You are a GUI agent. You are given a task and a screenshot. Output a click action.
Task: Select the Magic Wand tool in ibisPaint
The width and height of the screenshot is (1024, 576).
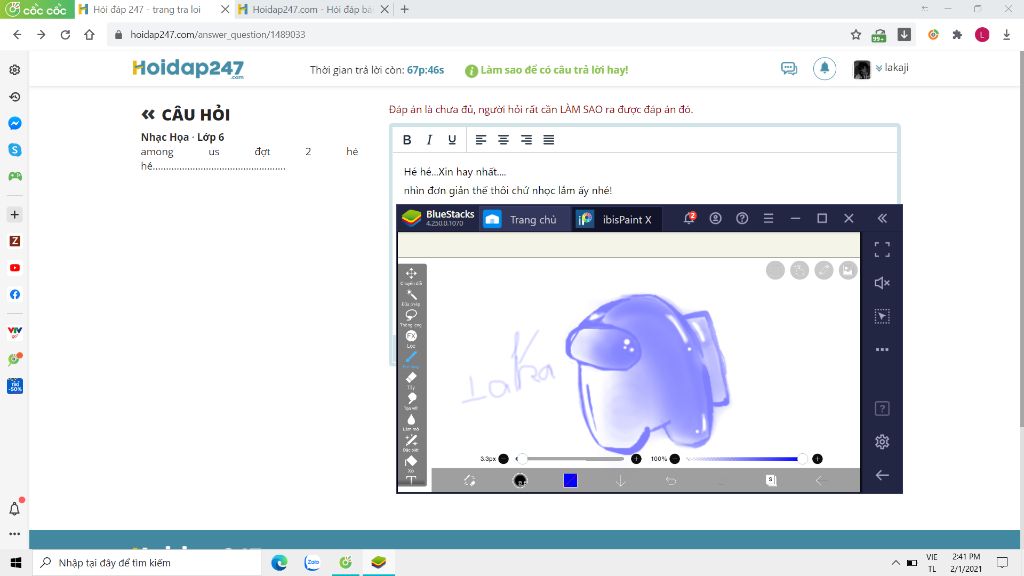tap(411, 295)
